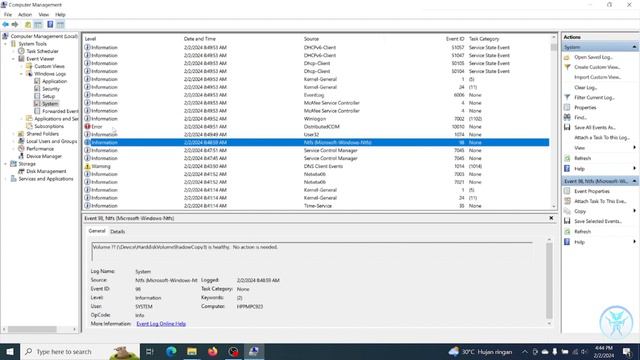Switch to the General tab
This screenshot has height=360, width=640.
pos(97,231)
